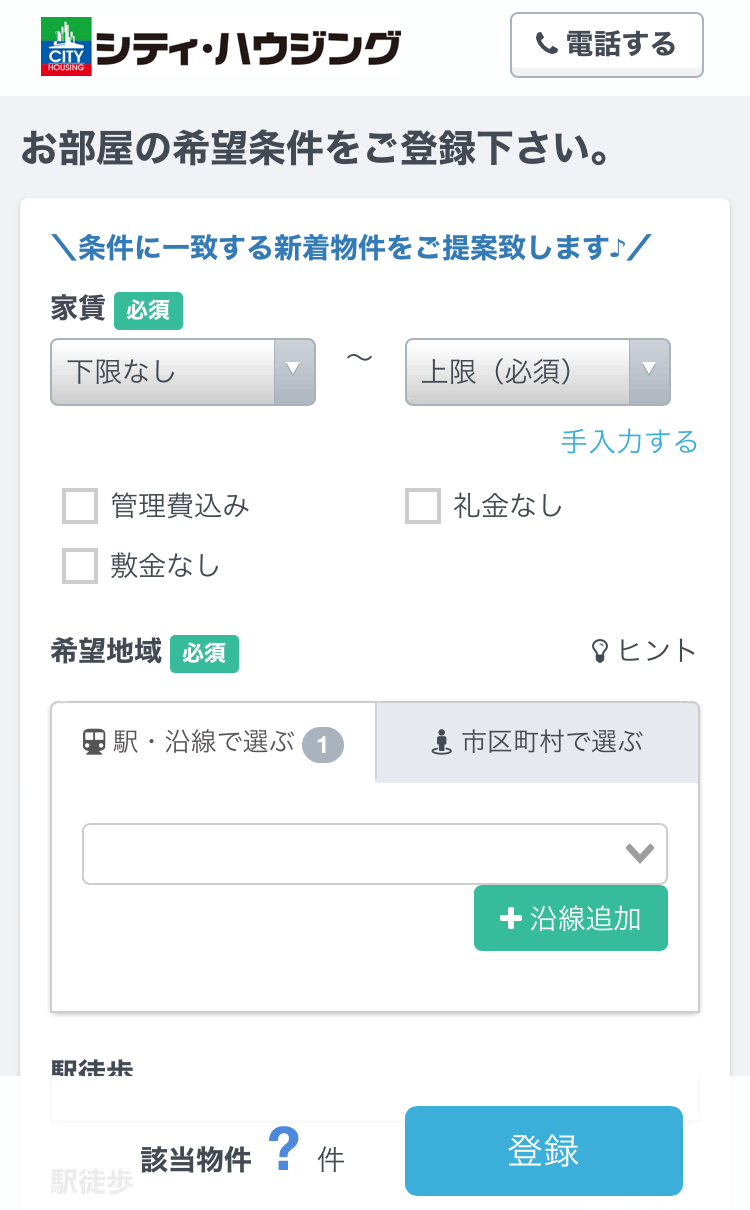Open manual entry via 手入力する link
750x1210 pixels.
pos(630,441)
